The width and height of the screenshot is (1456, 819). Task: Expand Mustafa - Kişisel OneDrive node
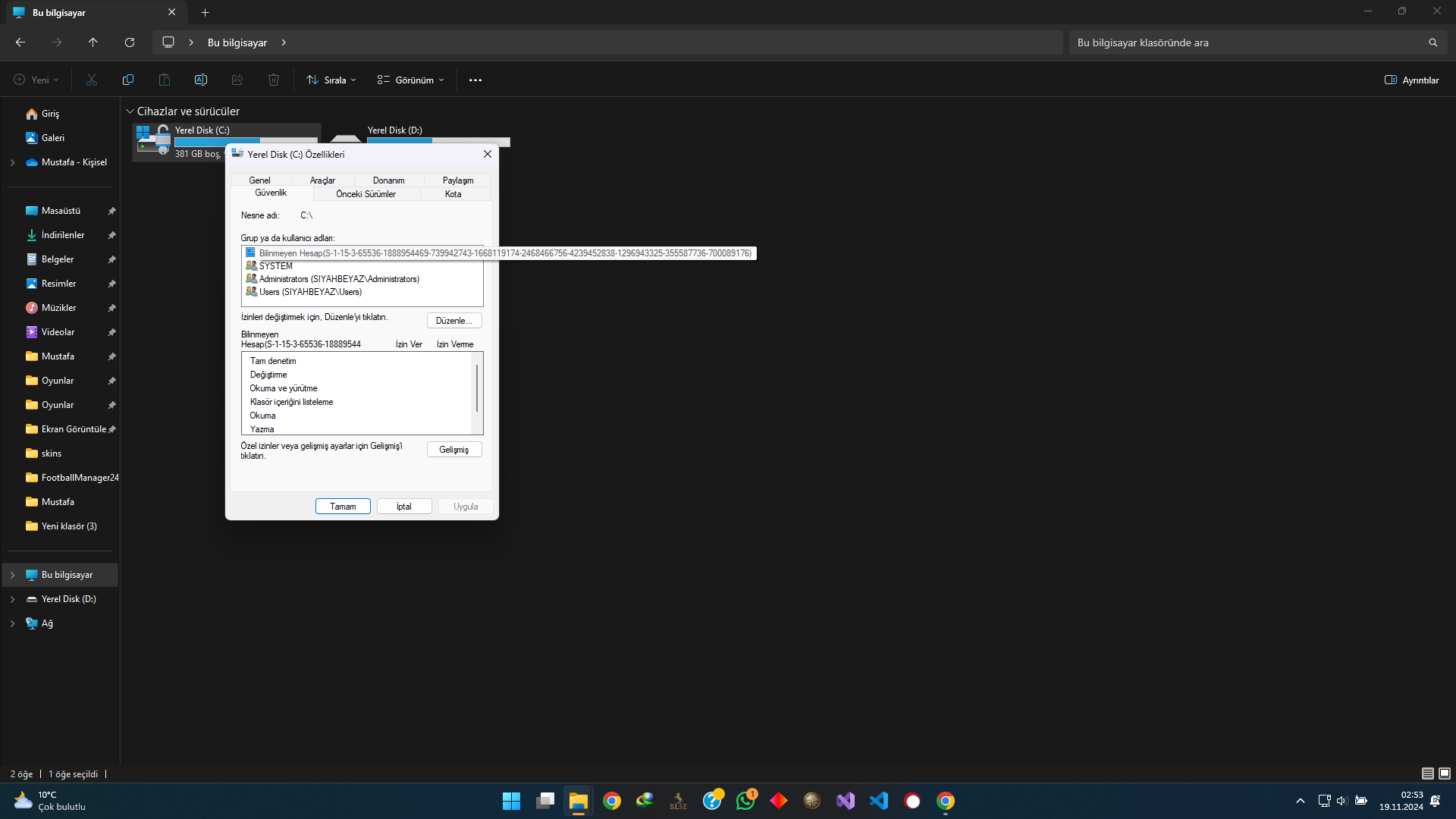coord(12,162)
